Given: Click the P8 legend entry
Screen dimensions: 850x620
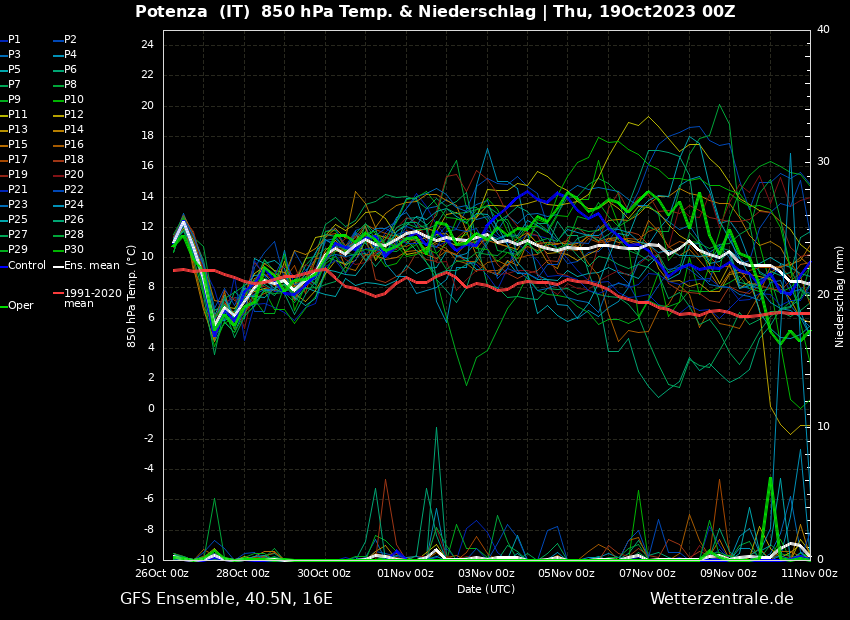Looking at the screenshot, I should tap(70, 85).
